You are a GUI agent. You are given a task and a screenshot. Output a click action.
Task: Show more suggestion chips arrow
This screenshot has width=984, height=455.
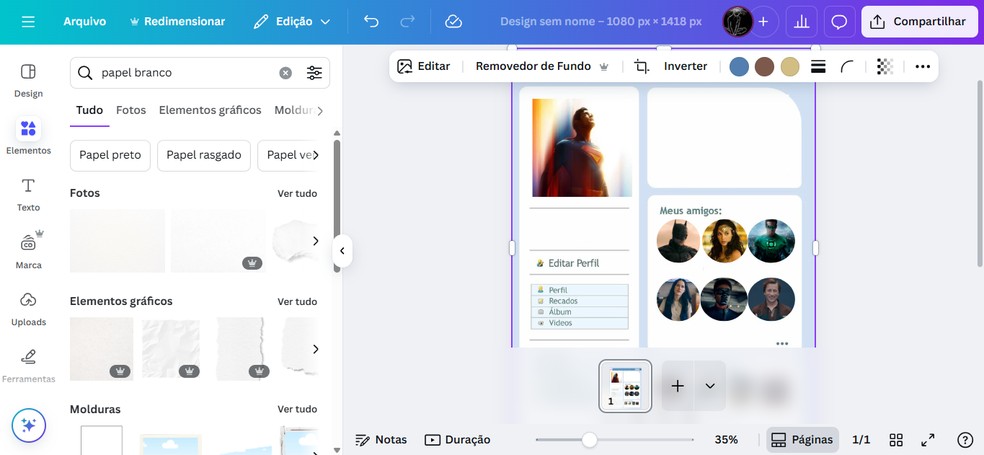316,155
